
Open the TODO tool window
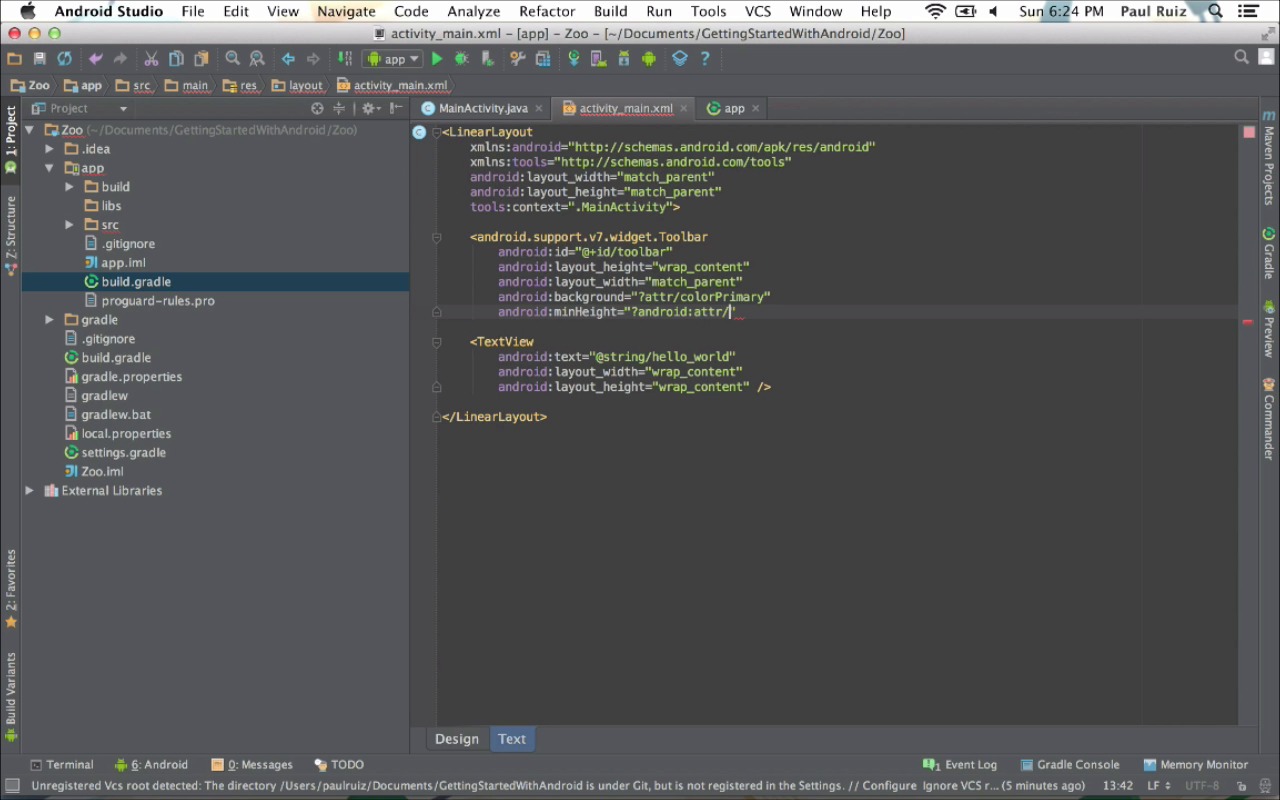339,764
